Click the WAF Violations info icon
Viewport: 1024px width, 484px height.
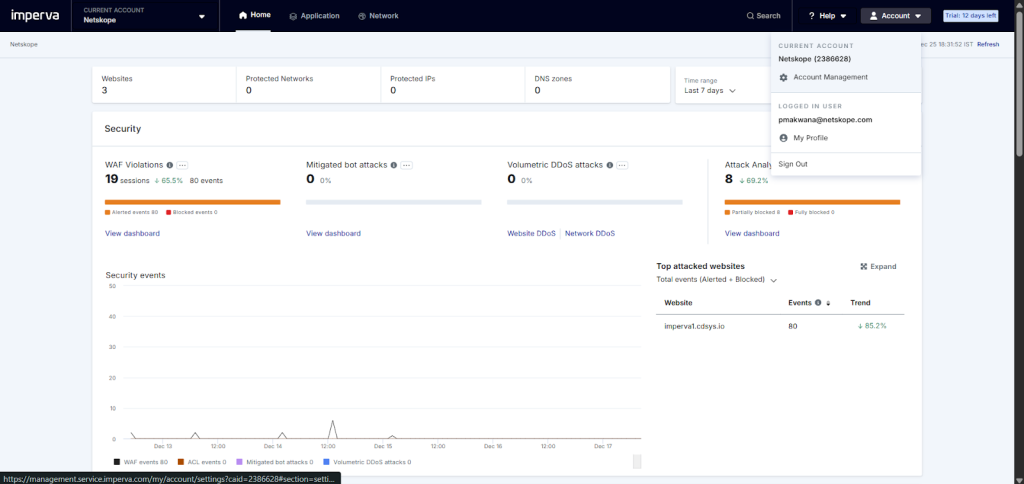click(170, 165)
